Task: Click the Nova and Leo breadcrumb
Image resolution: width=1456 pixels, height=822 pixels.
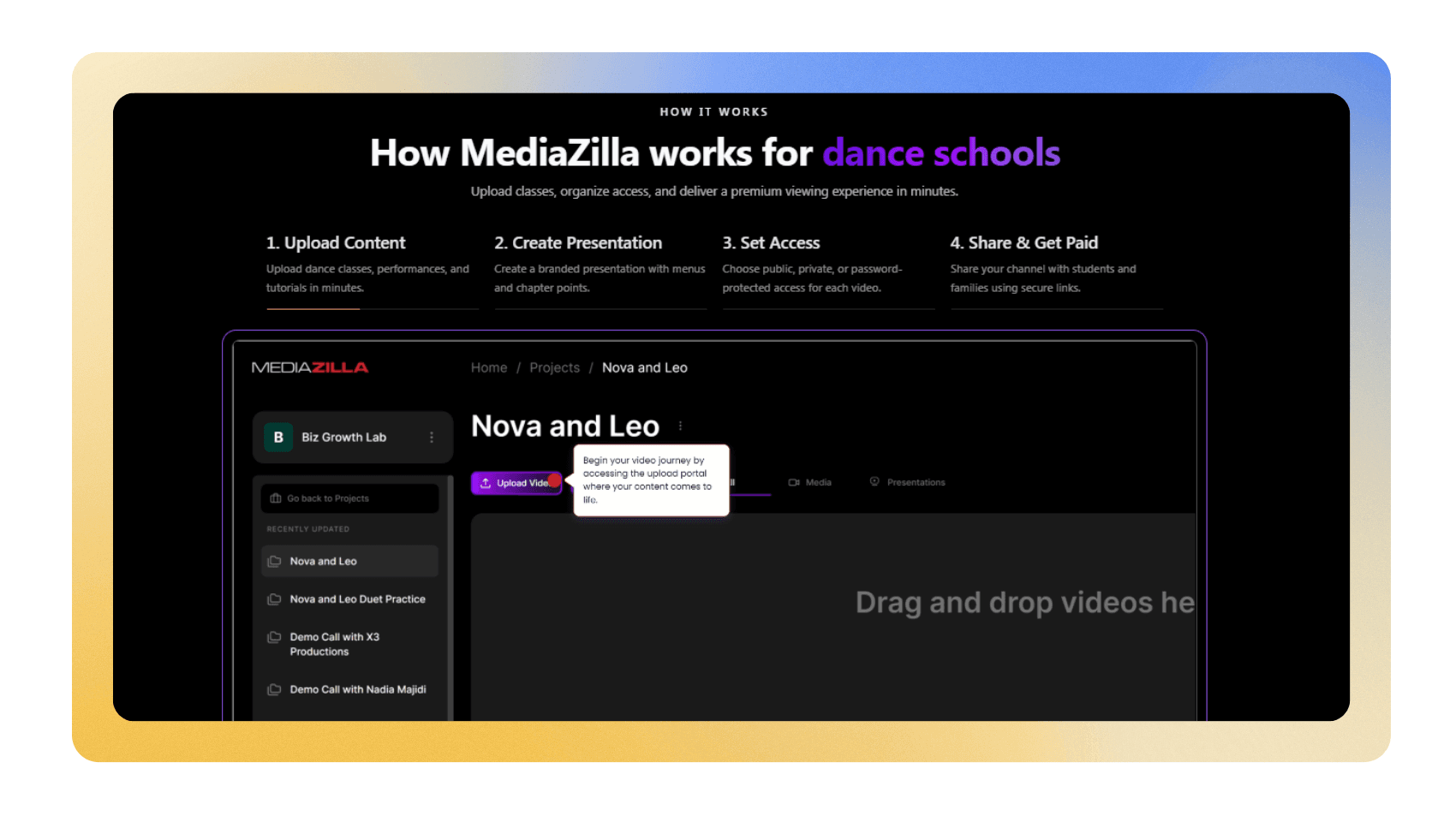Action: coord(645,367)
